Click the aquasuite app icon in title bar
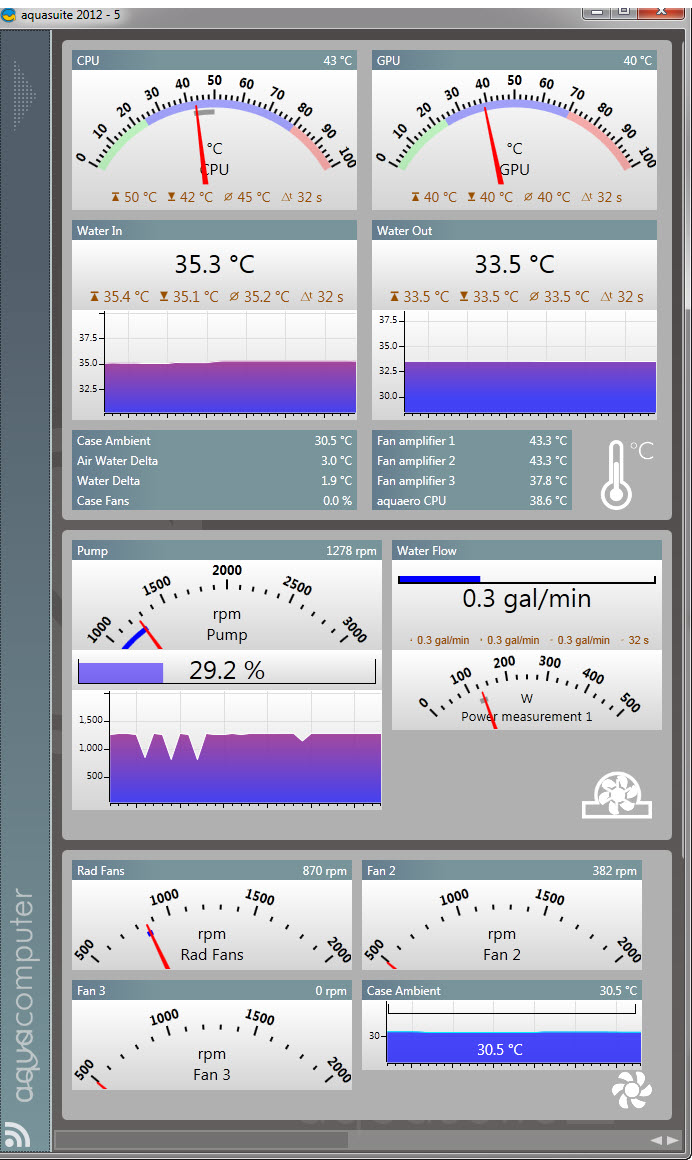692x1160 pixels. (x=10, y=9)
